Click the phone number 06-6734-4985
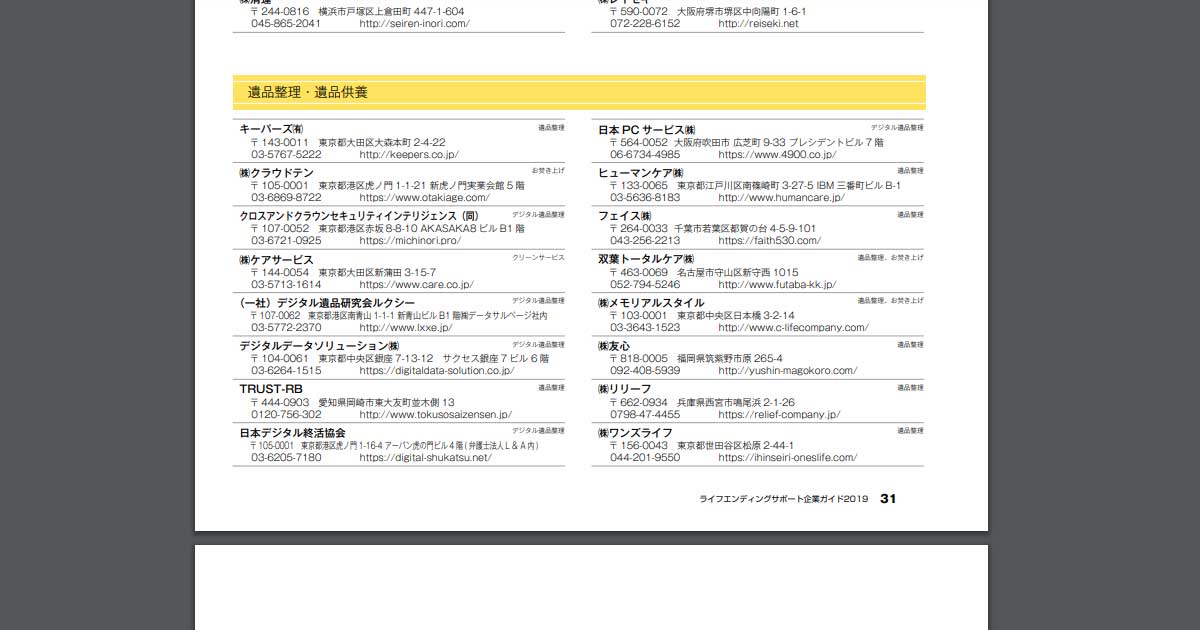This screenshot has height=630, width=1200. pyautogui.click(x=645, y=155)
